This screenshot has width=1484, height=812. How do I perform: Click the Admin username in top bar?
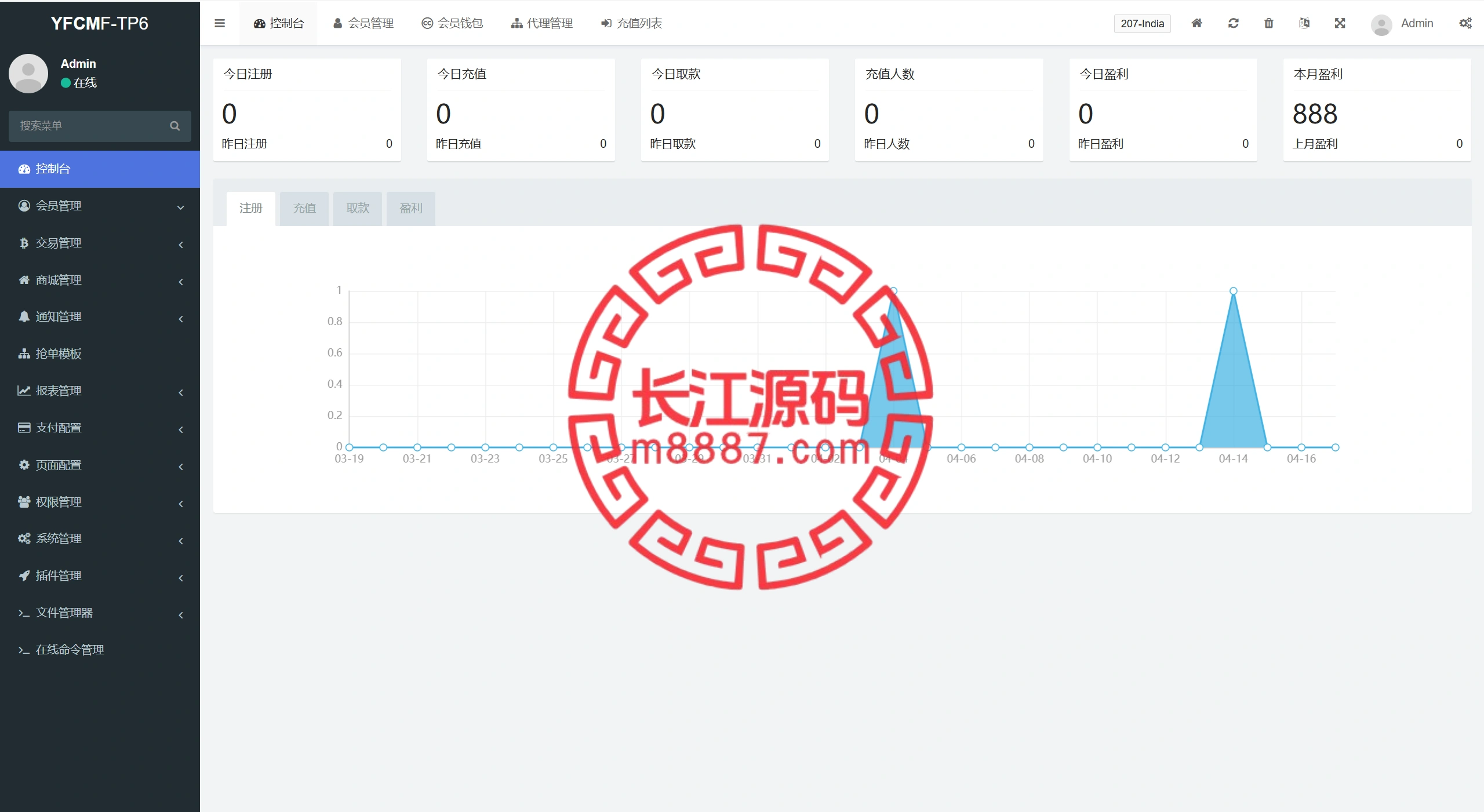(x=1417, y=23)
